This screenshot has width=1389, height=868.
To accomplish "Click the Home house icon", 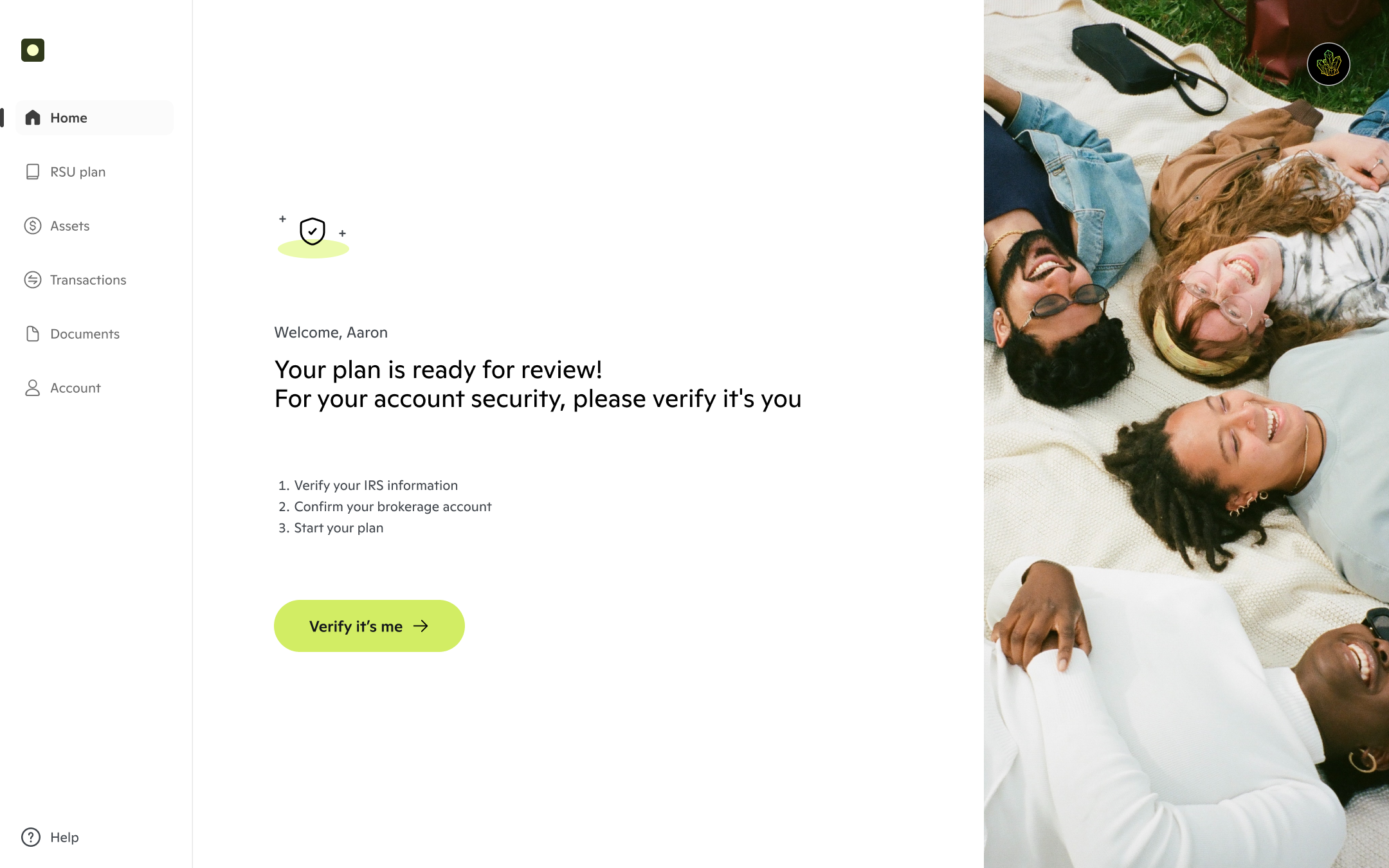I will coord(33,118).
